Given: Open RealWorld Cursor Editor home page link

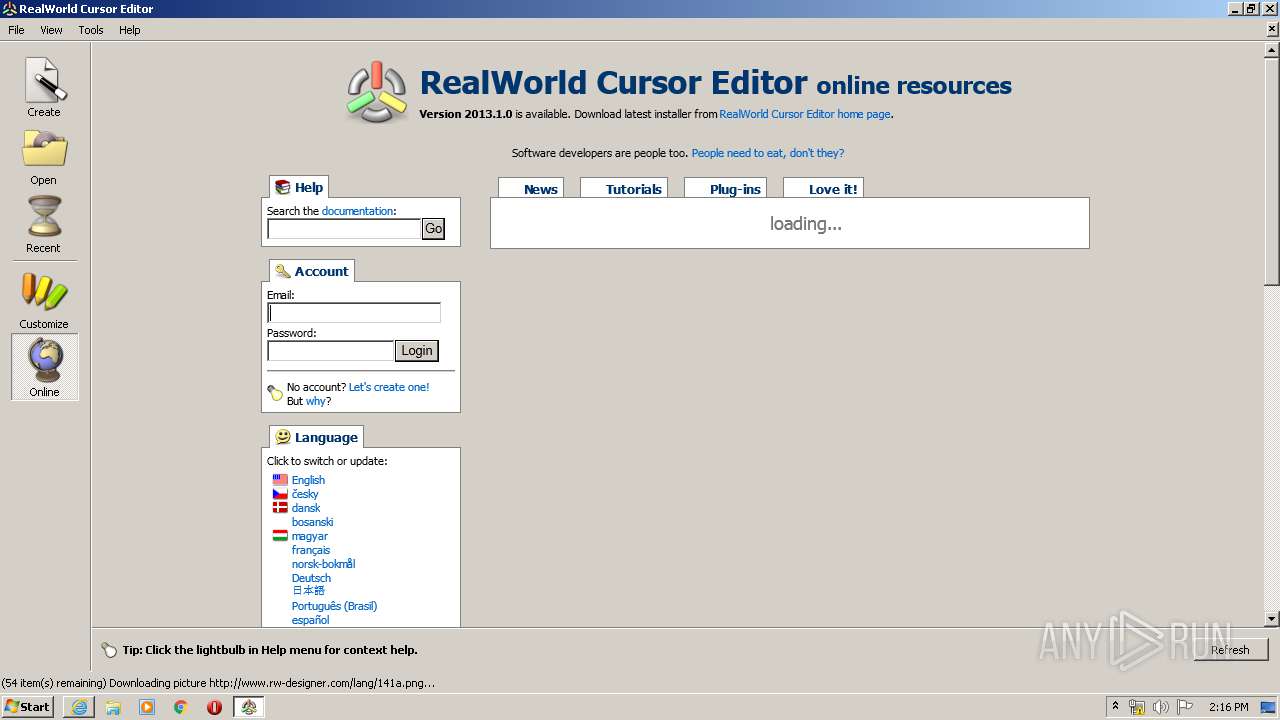Looking at the screenshot, I should point(805,114).
